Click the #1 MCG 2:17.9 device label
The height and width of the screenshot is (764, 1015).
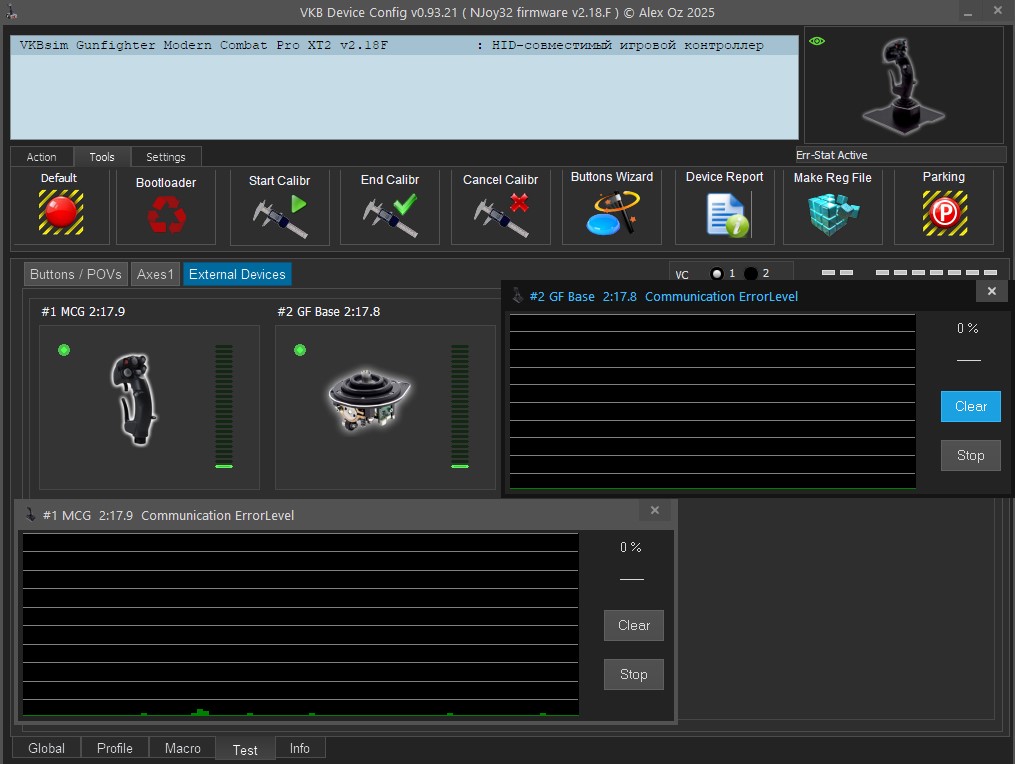[x=84, y=311]
